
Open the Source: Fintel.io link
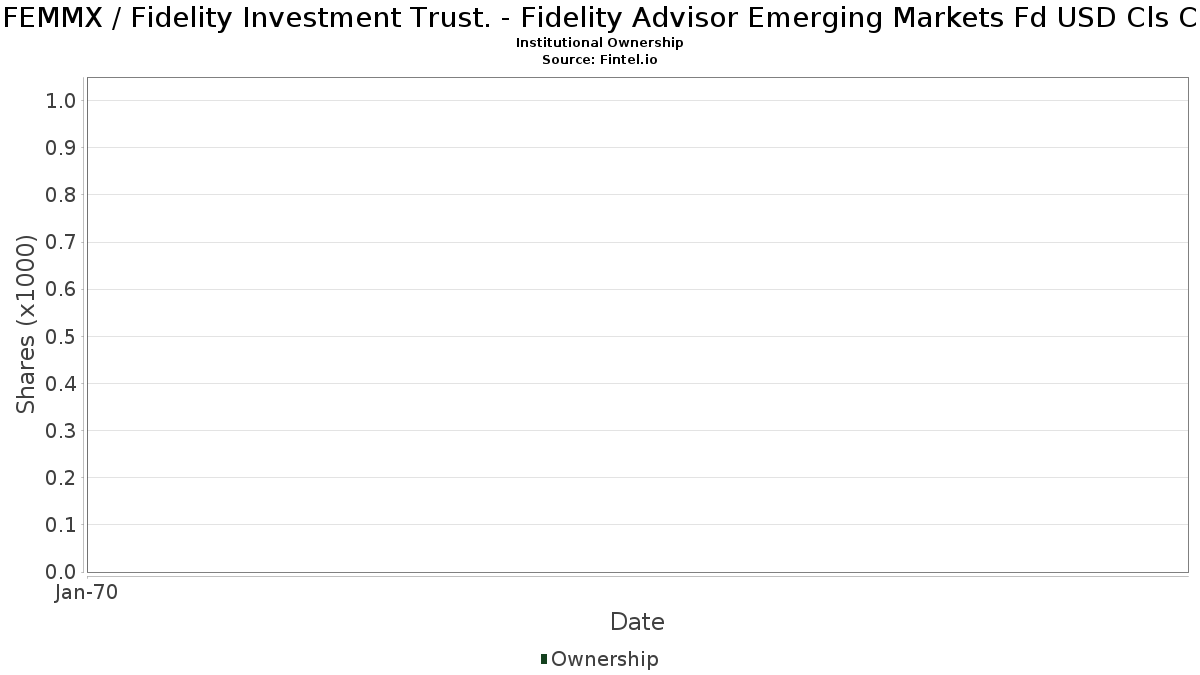pyautogui.click(x=600, y=60)
